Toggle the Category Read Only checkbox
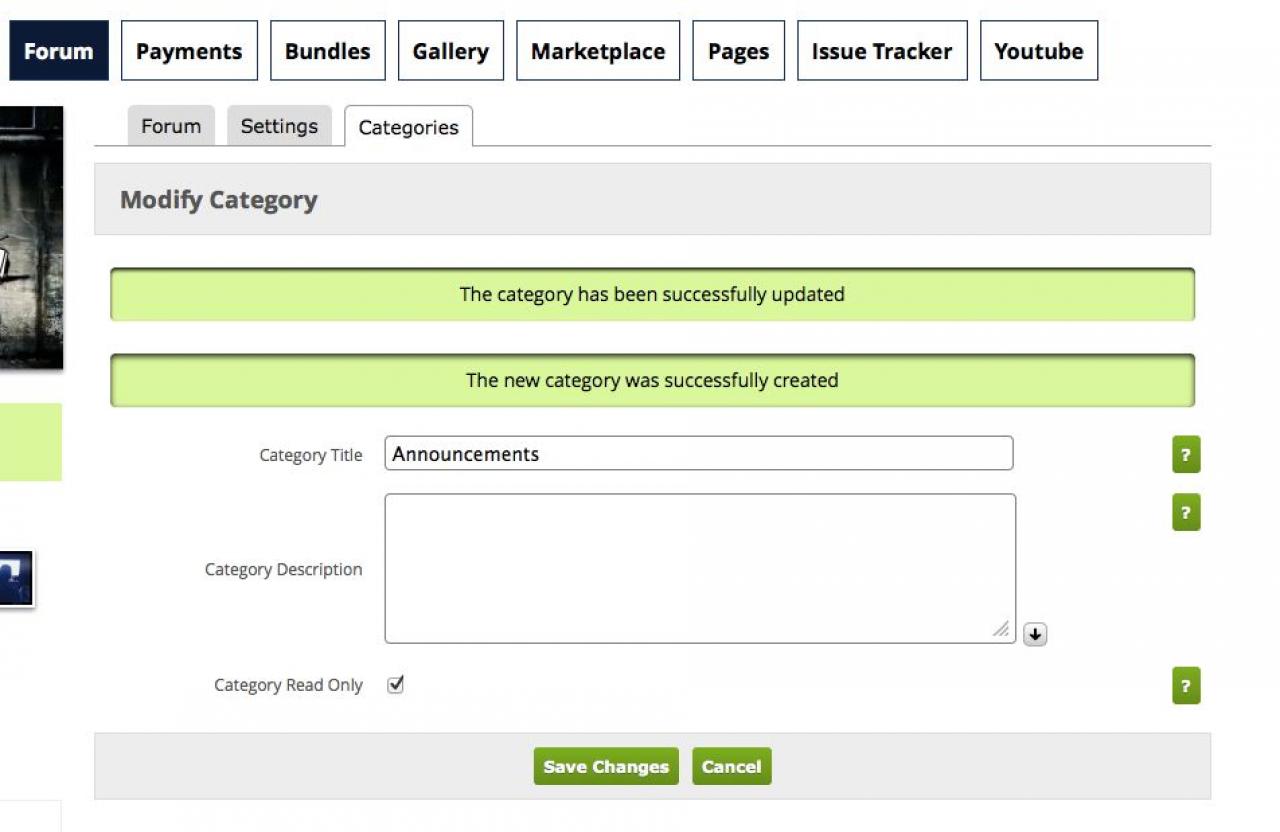Screen dimensions: 1280x832 (x=395, y=685)
